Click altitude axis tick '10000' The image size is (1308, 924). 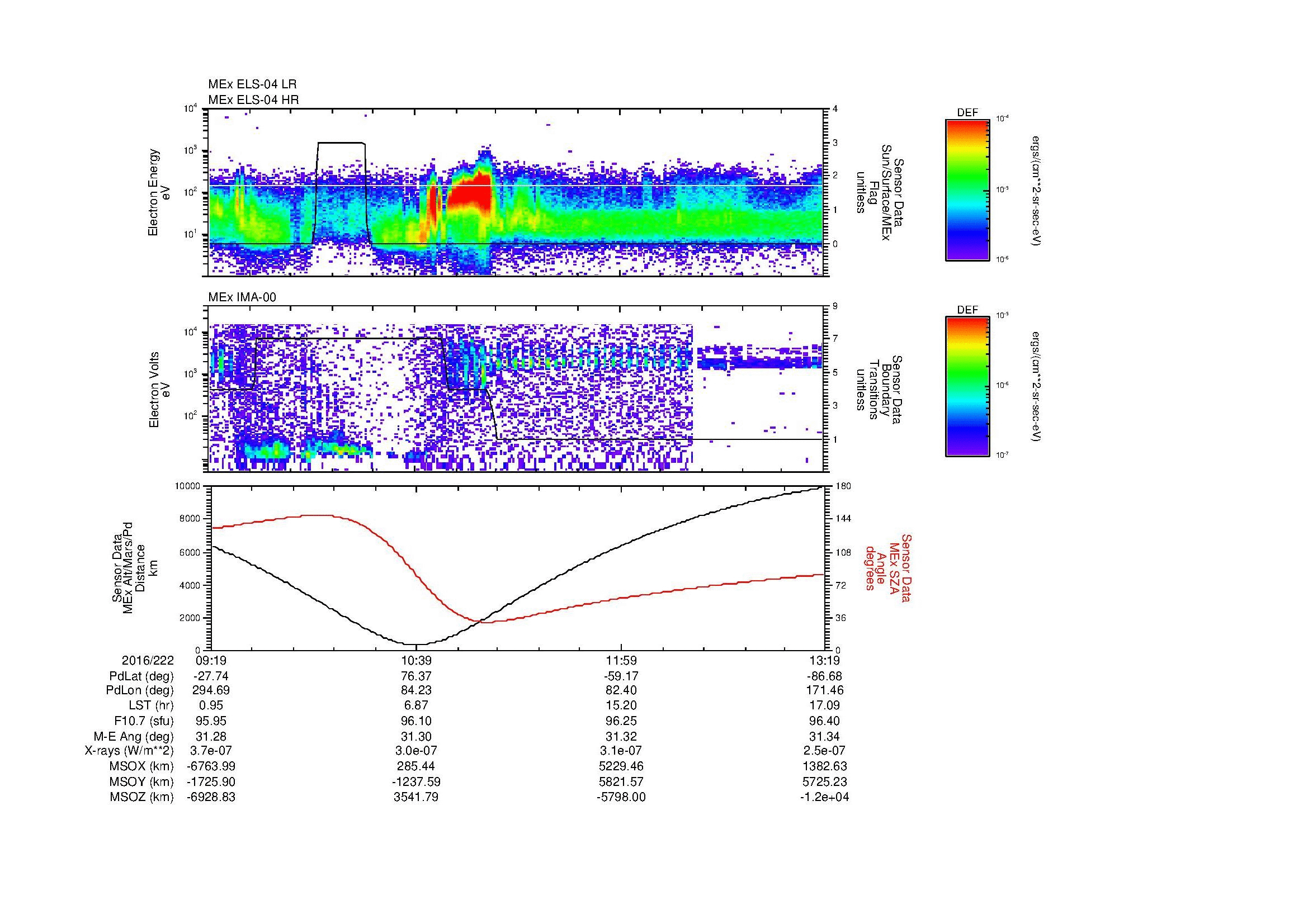(x=187, y=486)
